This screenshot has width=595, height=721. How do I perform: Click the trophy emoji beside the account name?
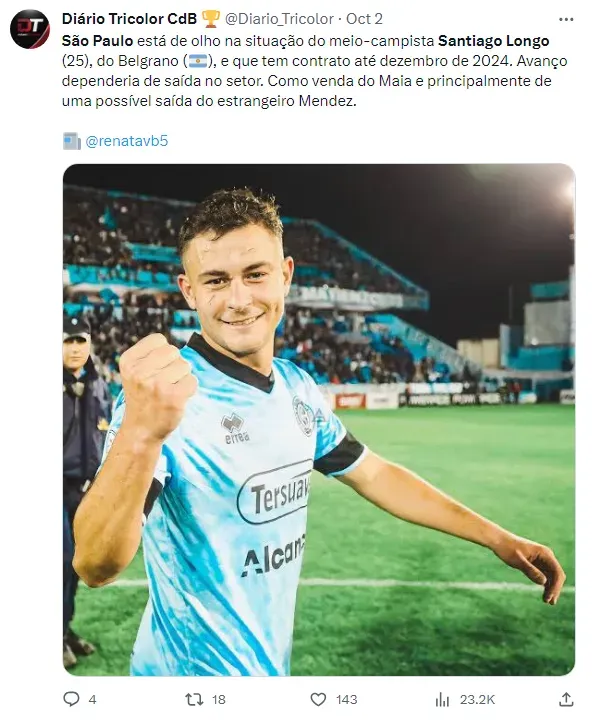[x=211, y=19]
